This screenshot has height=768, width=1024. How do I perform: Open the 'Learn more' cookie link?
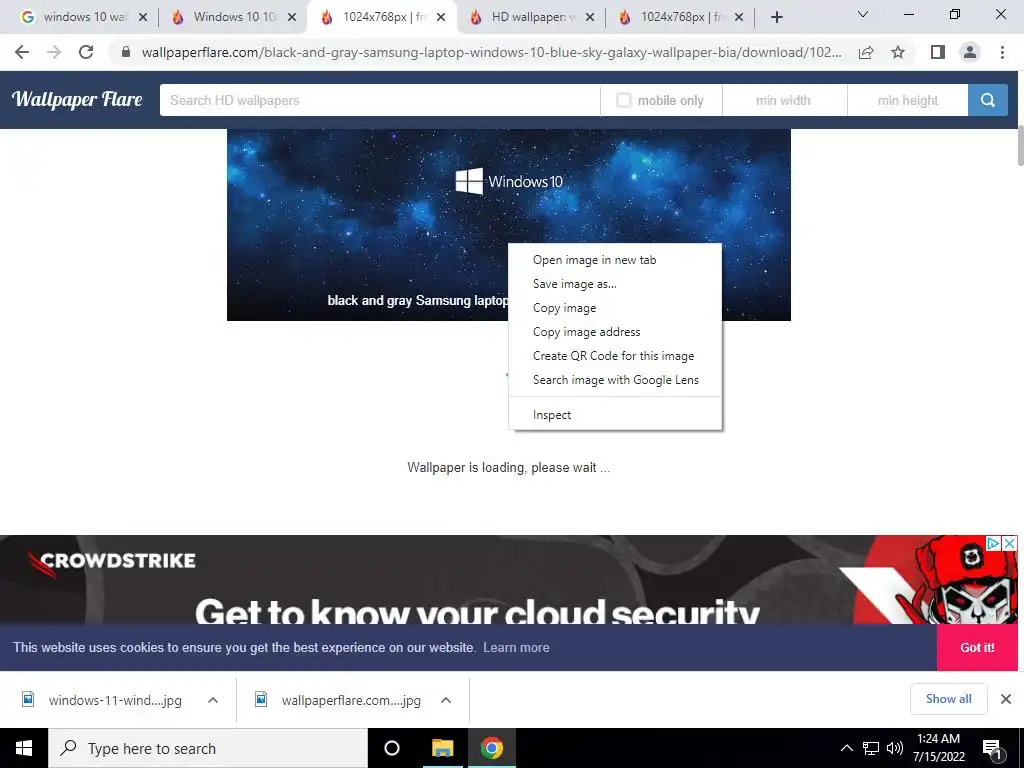(516, 648)
